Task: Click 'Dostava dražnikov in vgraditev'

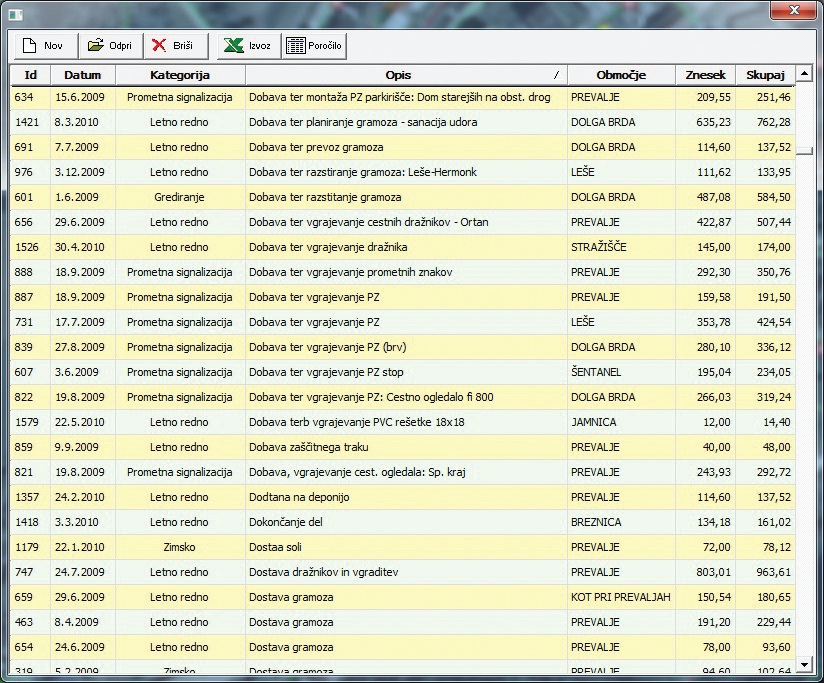Action: pos(323,572)
